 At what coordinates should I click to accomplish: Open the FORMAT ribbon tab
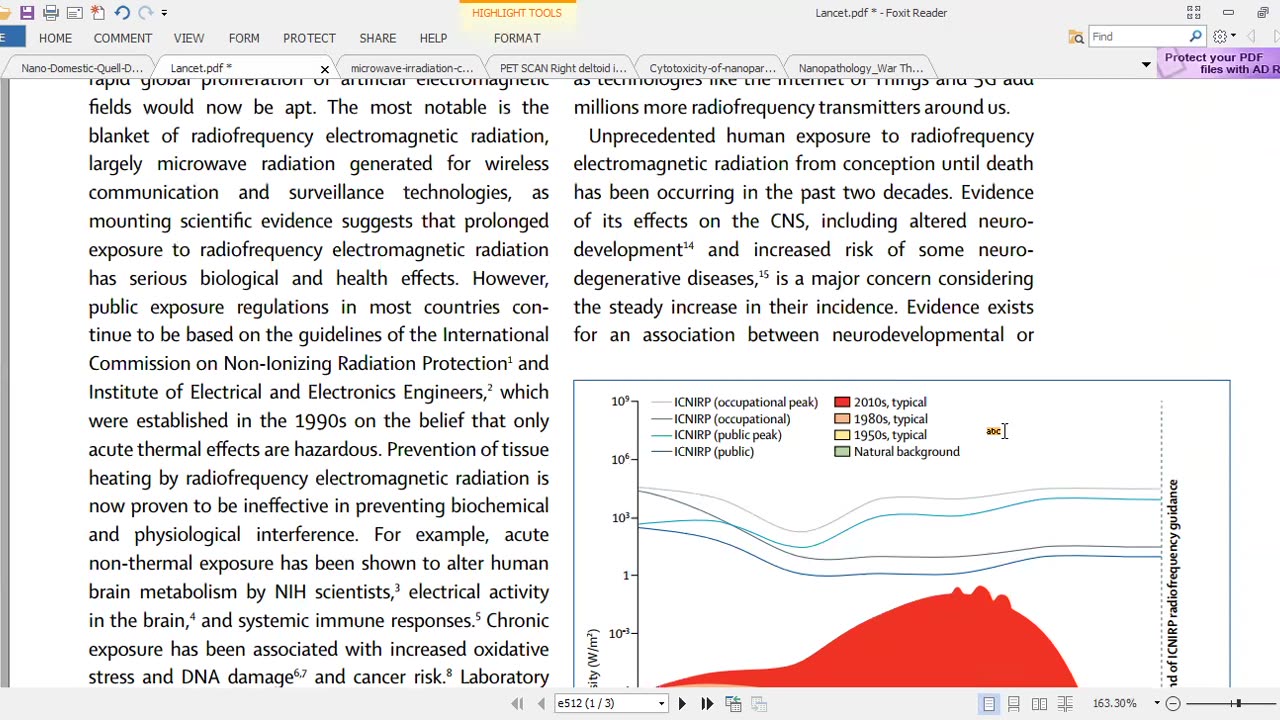tap(517, 38)
